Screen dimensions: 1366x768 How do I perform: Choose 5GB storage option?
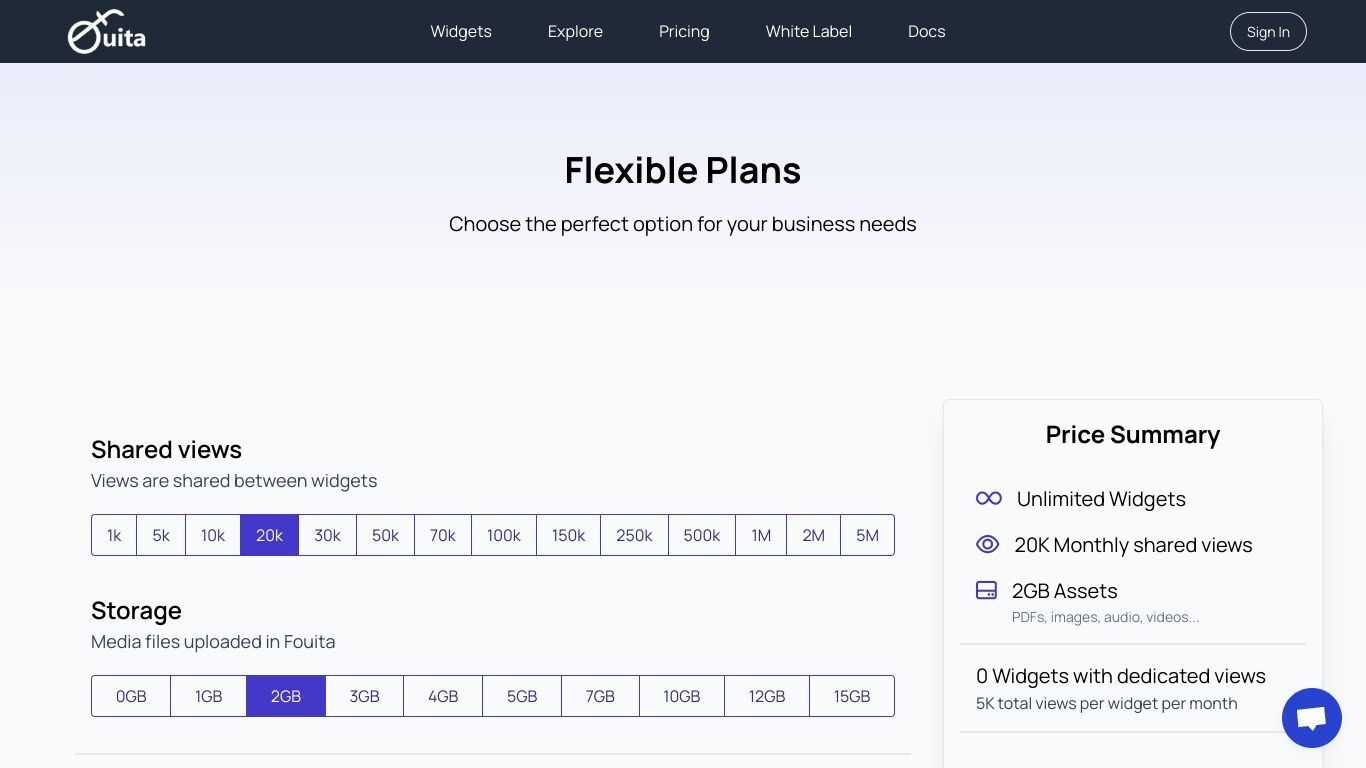tap(522, 696)
